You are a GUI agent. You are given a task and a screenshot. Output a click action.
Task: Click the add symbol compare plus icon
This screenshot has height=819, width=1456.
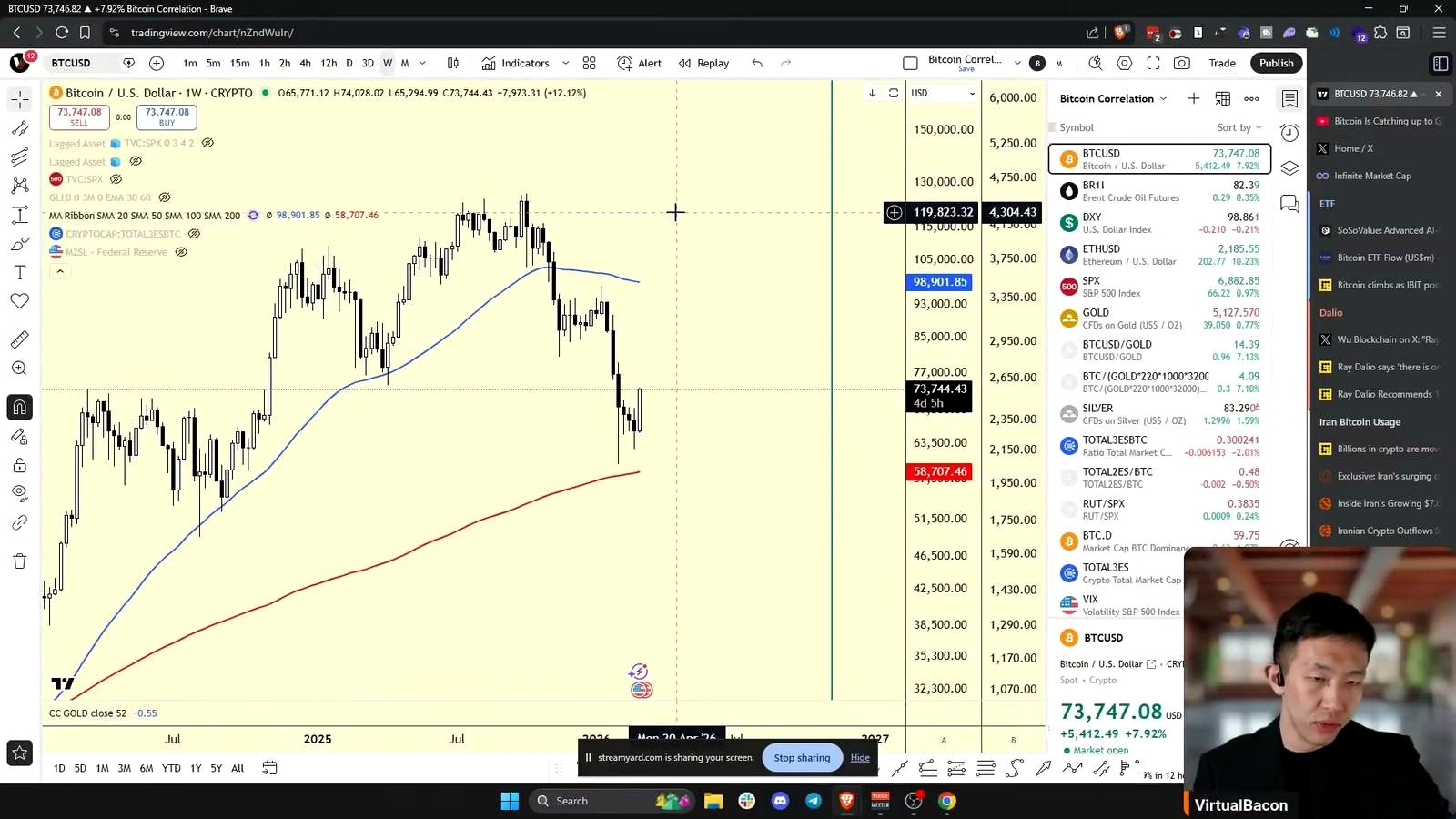157,63
